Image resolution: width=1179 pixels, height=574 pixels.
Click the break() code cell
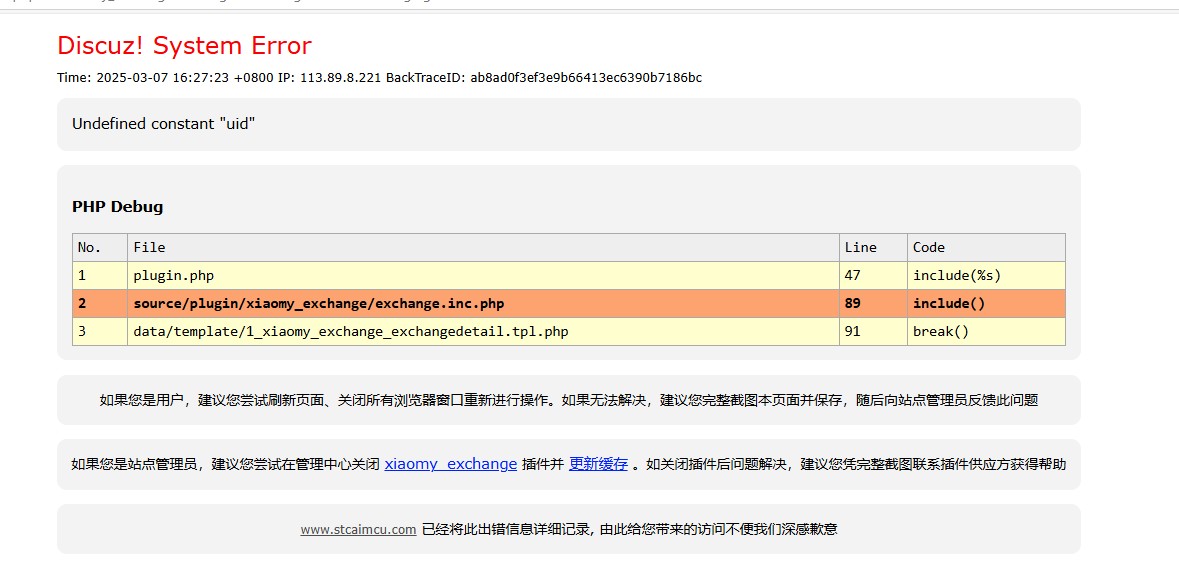click(x=986, y=332)
